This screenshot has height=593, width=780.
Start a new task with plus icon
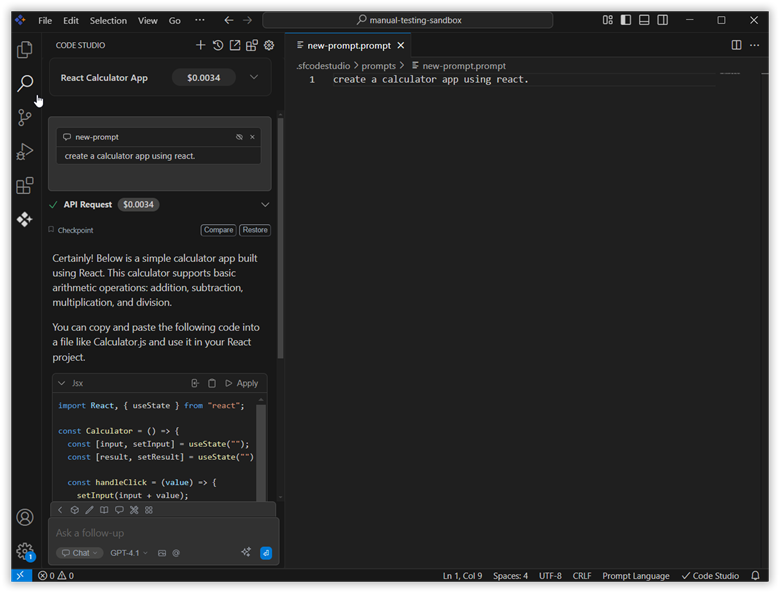[200, 45]
